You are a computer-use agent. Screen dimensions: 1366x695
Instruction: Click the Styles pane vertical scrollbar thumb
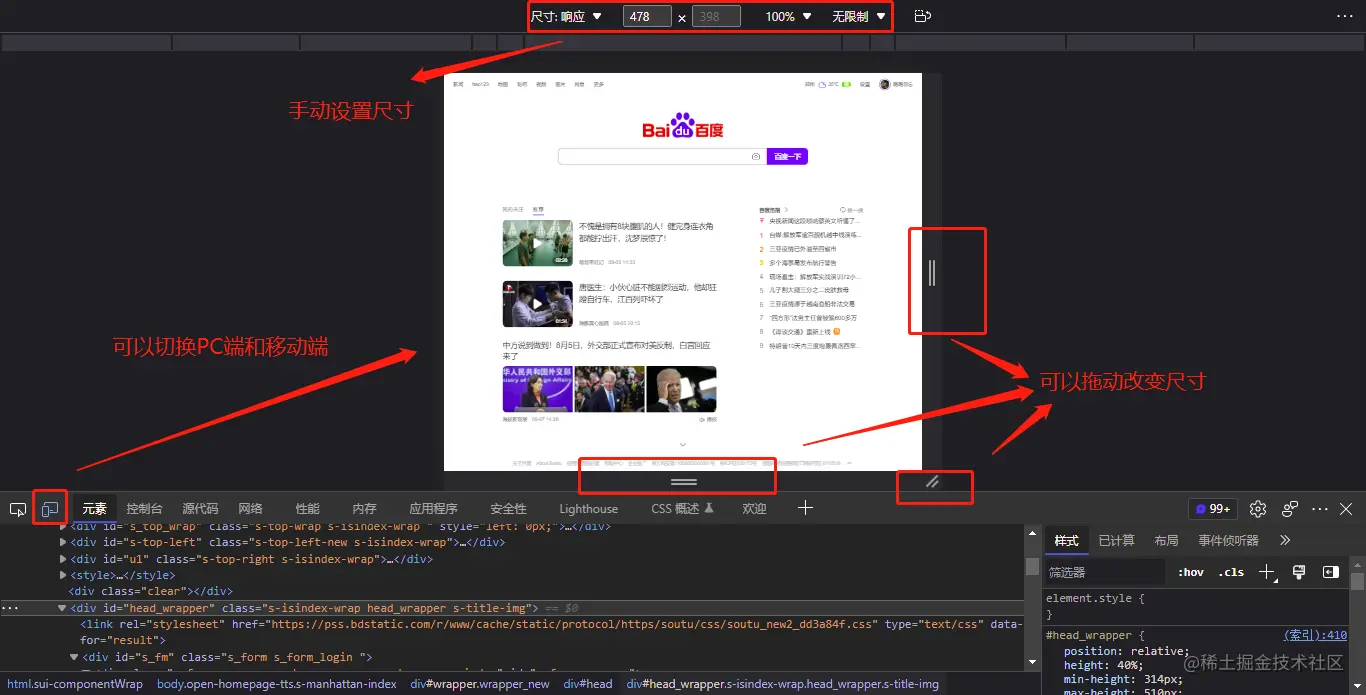tap(1357, 581)
